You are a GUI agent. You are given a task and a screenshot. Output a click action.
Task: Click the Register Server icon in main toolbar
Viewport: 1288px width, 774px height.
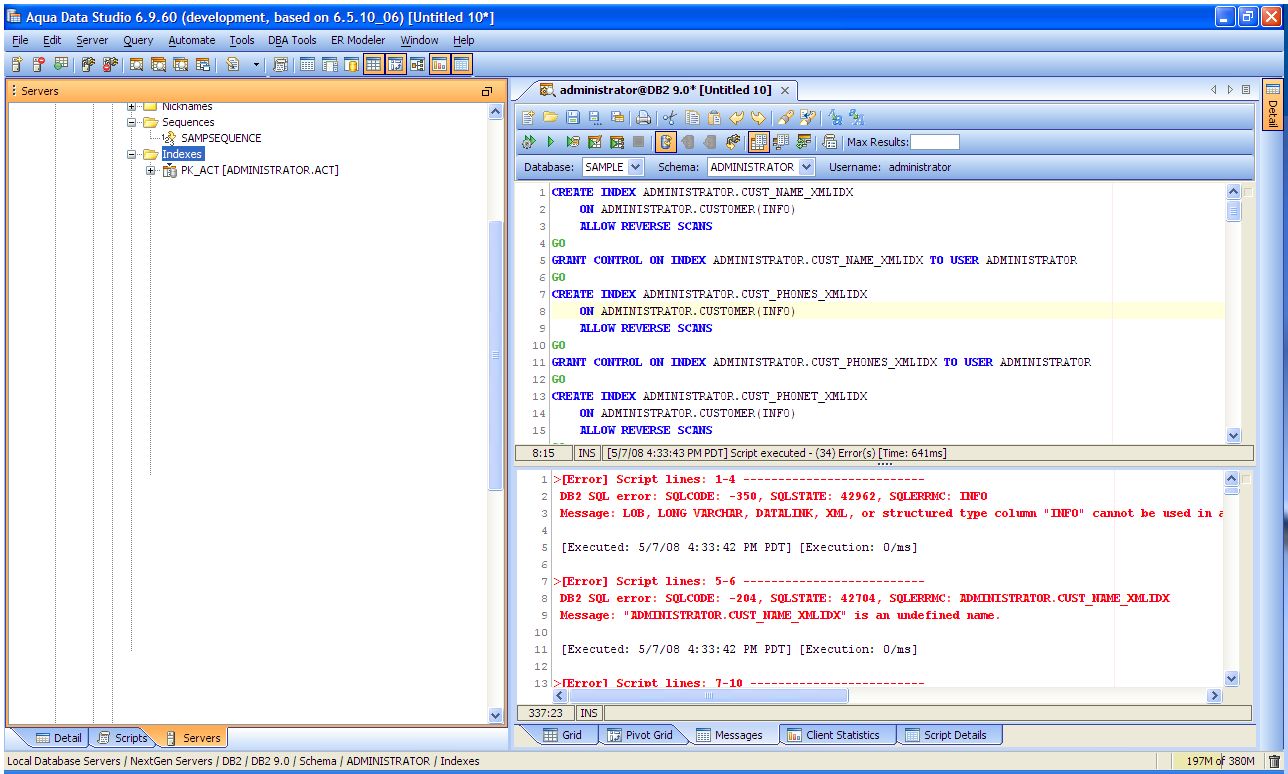click(x=17, y=65)
